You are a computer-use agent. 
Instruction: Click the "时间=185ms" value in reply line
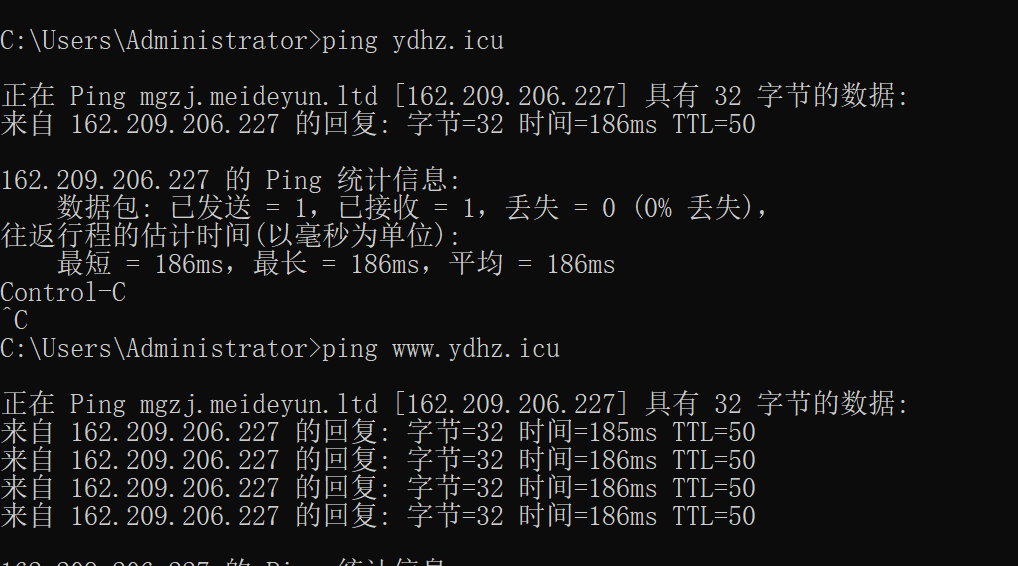click(x=588, y=433)
